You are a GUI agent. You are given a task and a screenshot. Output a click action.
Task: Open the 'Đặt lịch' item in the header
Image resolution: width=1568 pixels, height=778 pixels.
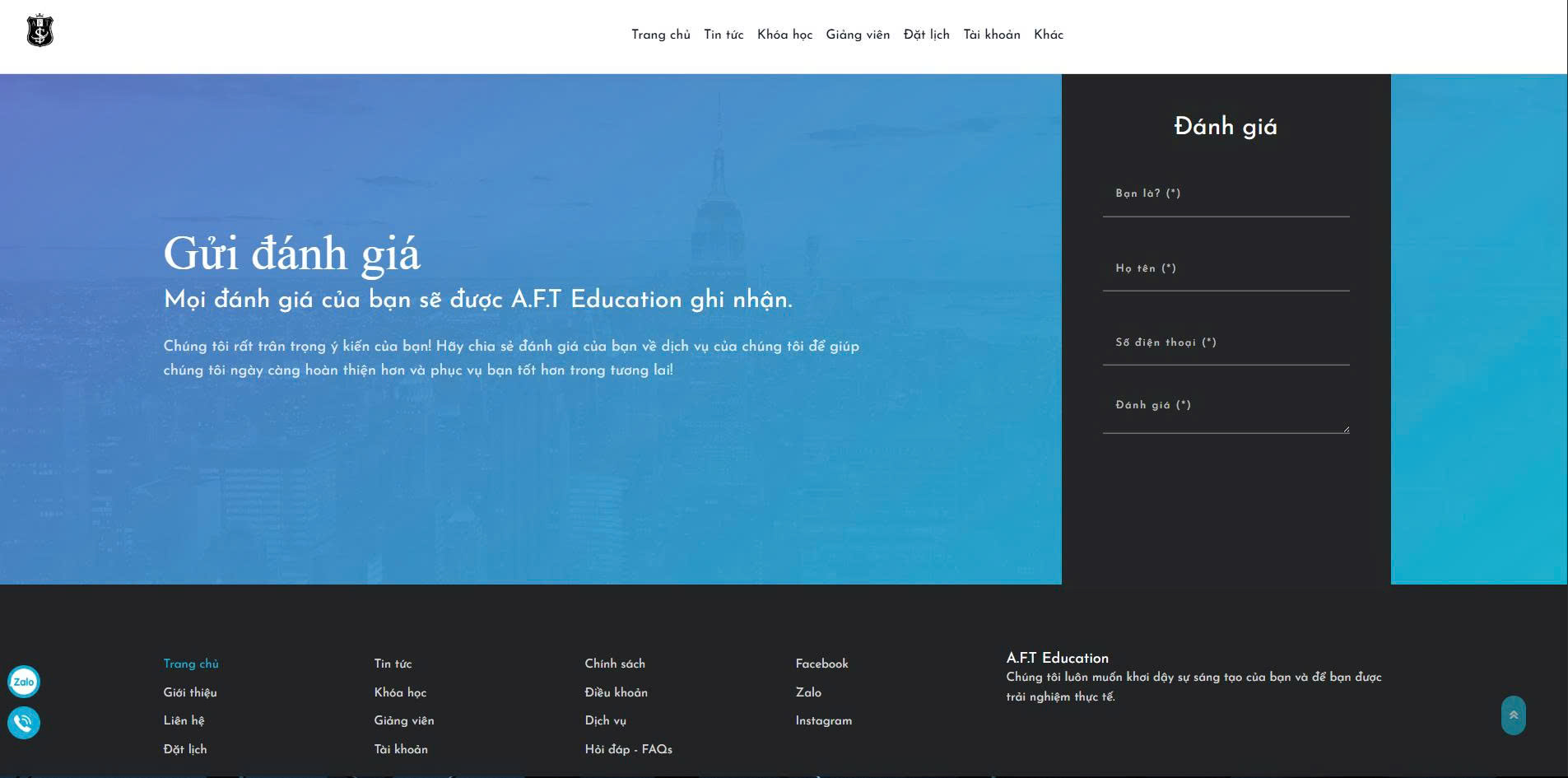[x=926, y=35]
